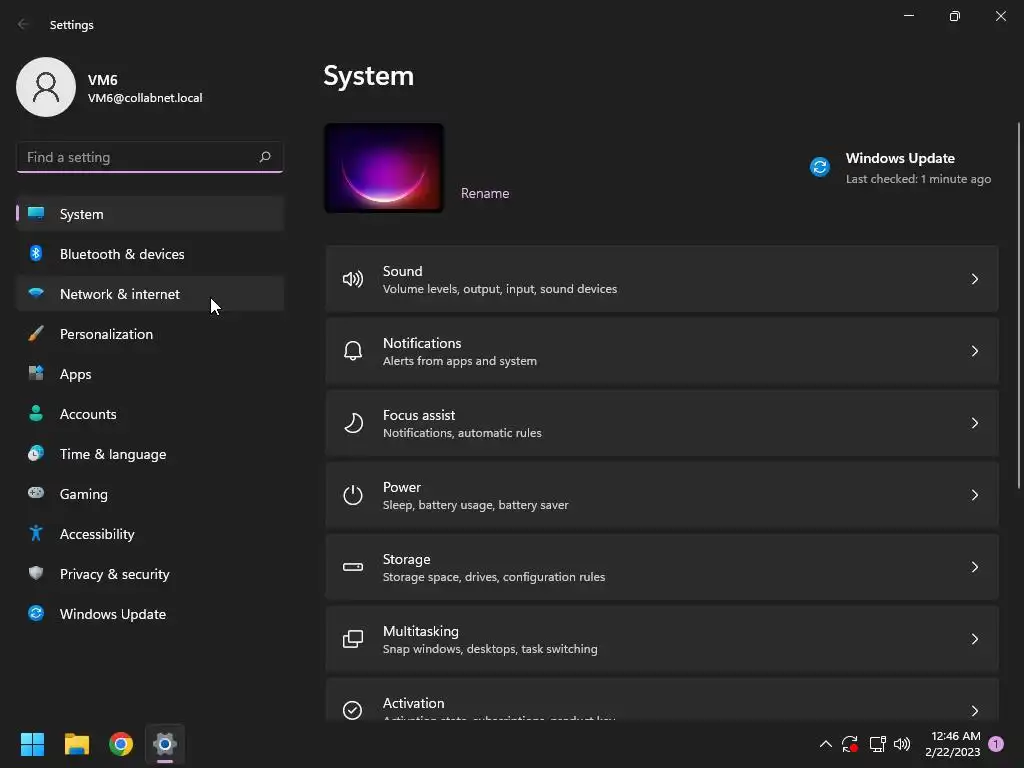The height and width of the screenshot is (768, 1024).
Task: Go to Network & internet
Action: coord(150,294)
